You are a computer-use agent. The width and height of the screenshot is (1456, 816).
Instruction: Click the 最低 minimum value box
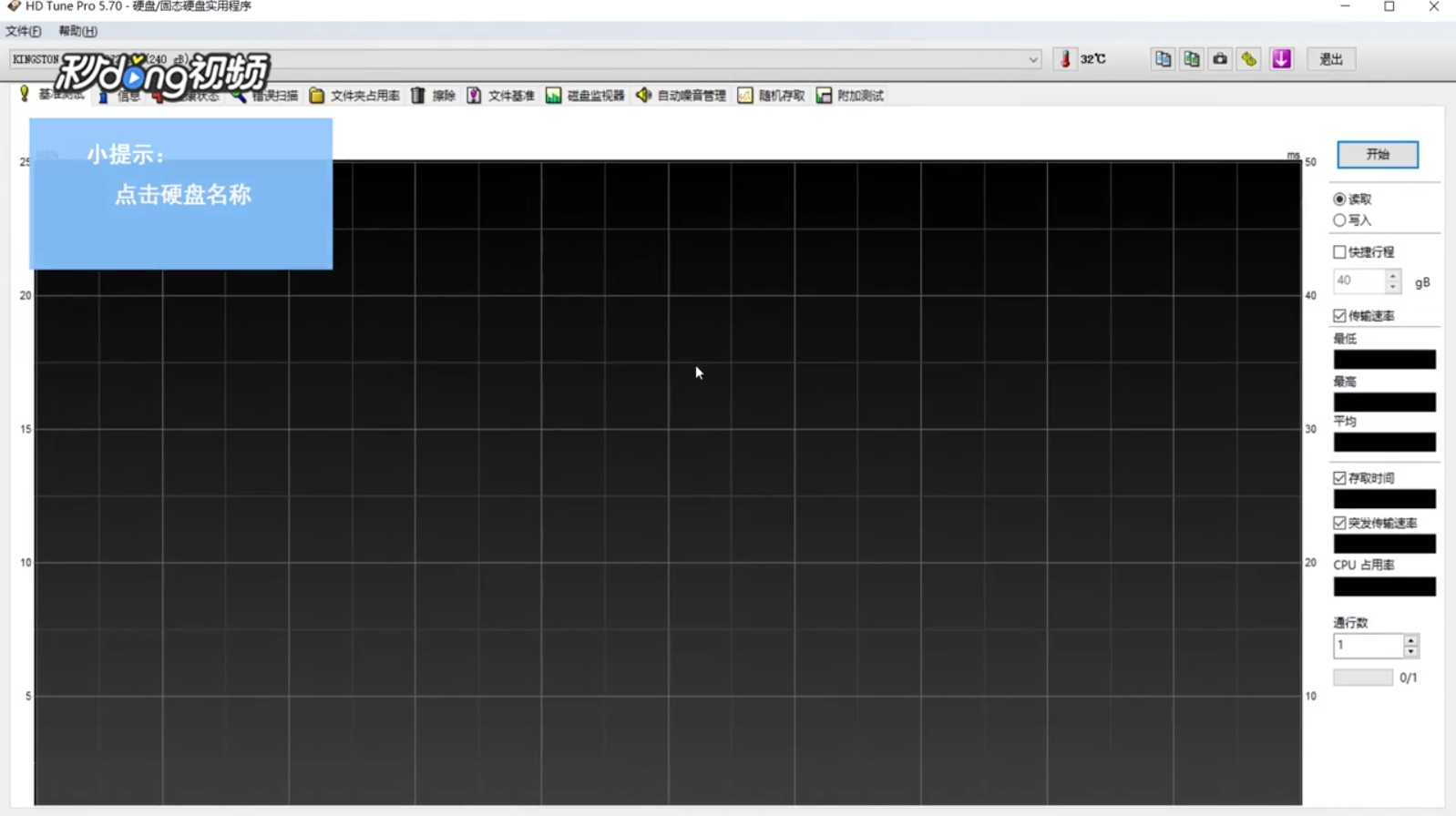[1384, 360]
